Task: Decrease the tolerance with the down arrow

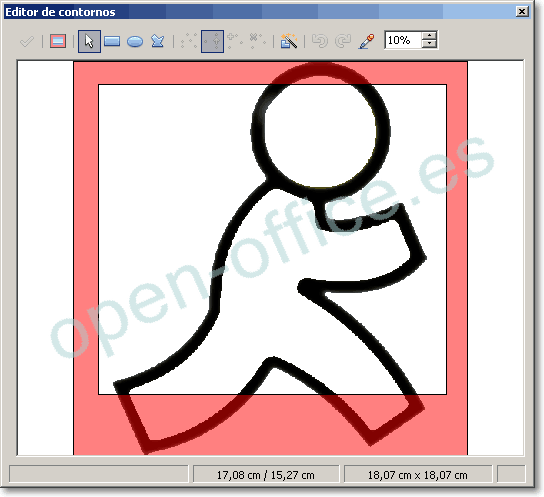Action: (430, 44)
